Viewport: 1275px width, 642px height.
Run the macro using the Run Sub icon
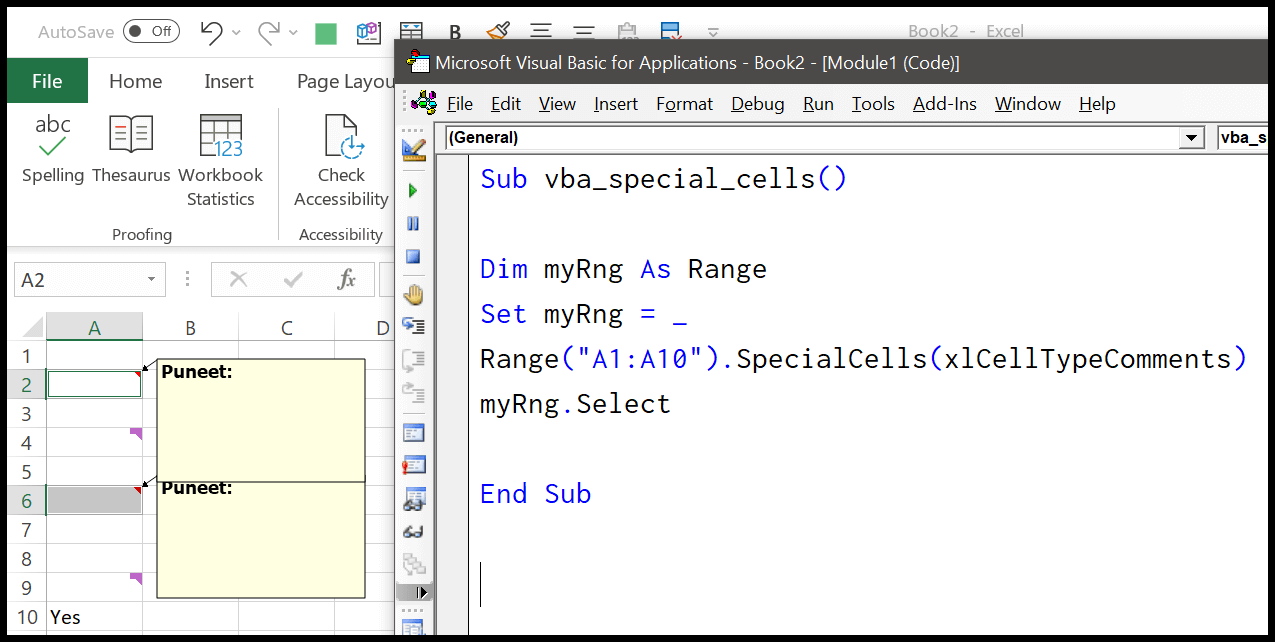(414, 190)
